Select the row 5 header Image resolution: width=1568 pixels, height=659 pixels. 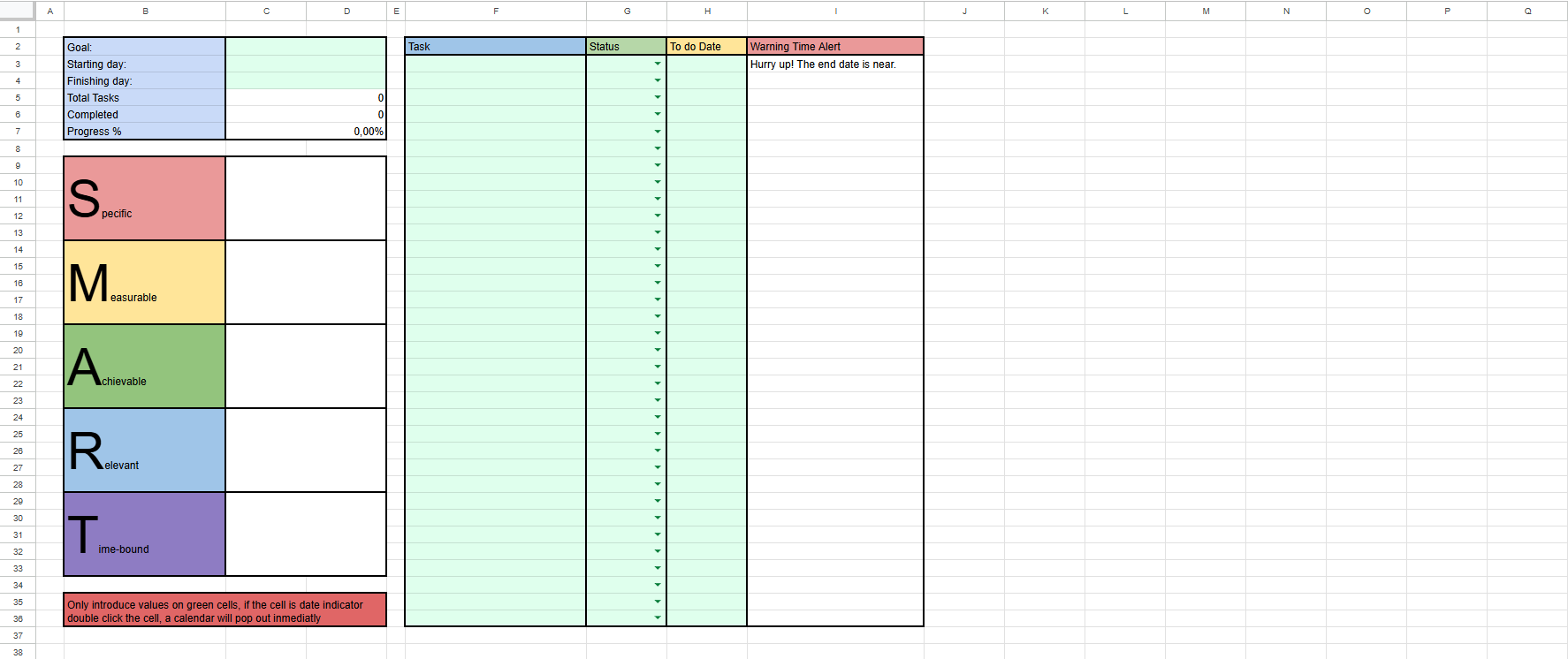click(18, 97)
